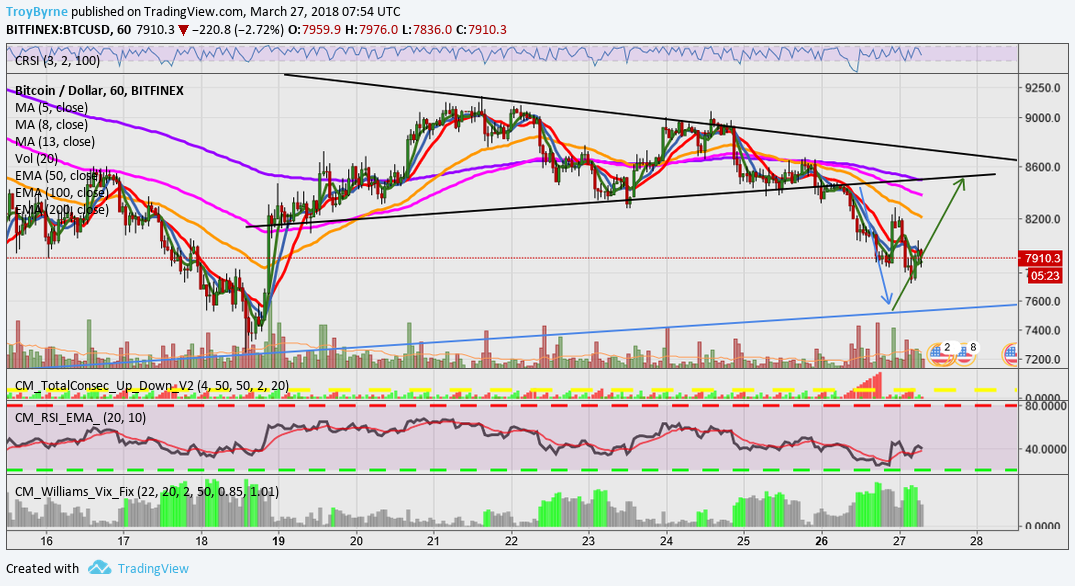Click the H:7976.0 high value
This screenshot has width=1075, height=586.
(371, 30)
